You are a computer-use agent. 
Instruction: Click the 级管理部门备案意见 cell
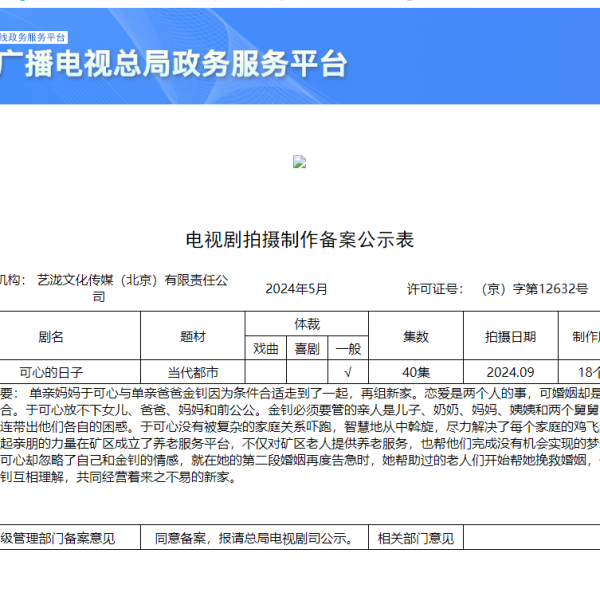pos(70,538)
